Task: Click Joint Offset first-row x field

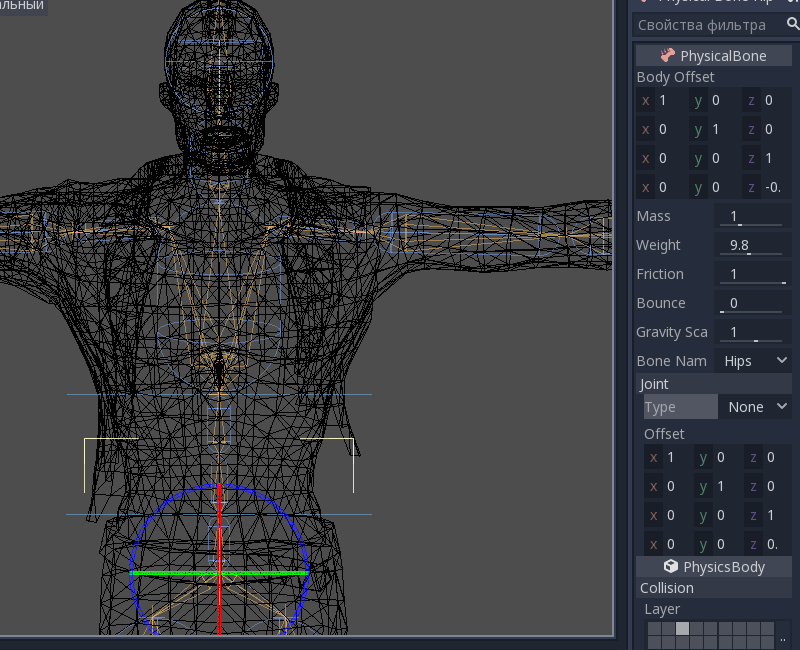Action: click(667, 457)
